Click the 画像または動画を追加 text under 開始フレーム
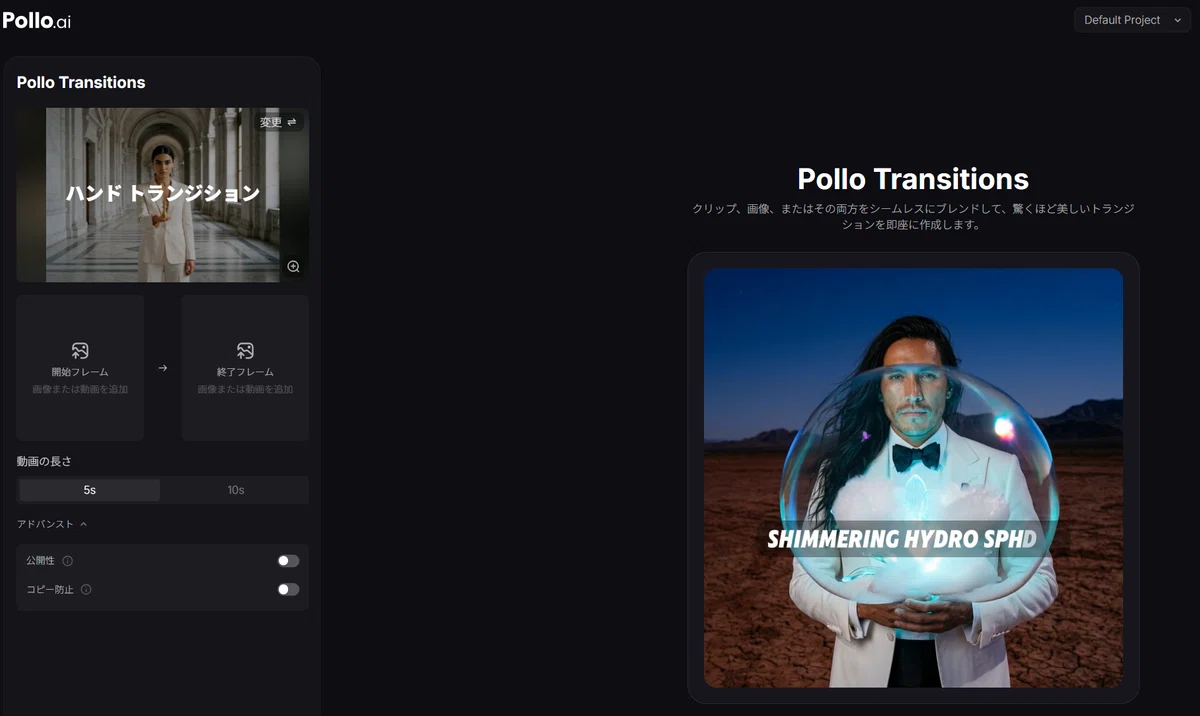1200x716 pixels. point(80,389)
